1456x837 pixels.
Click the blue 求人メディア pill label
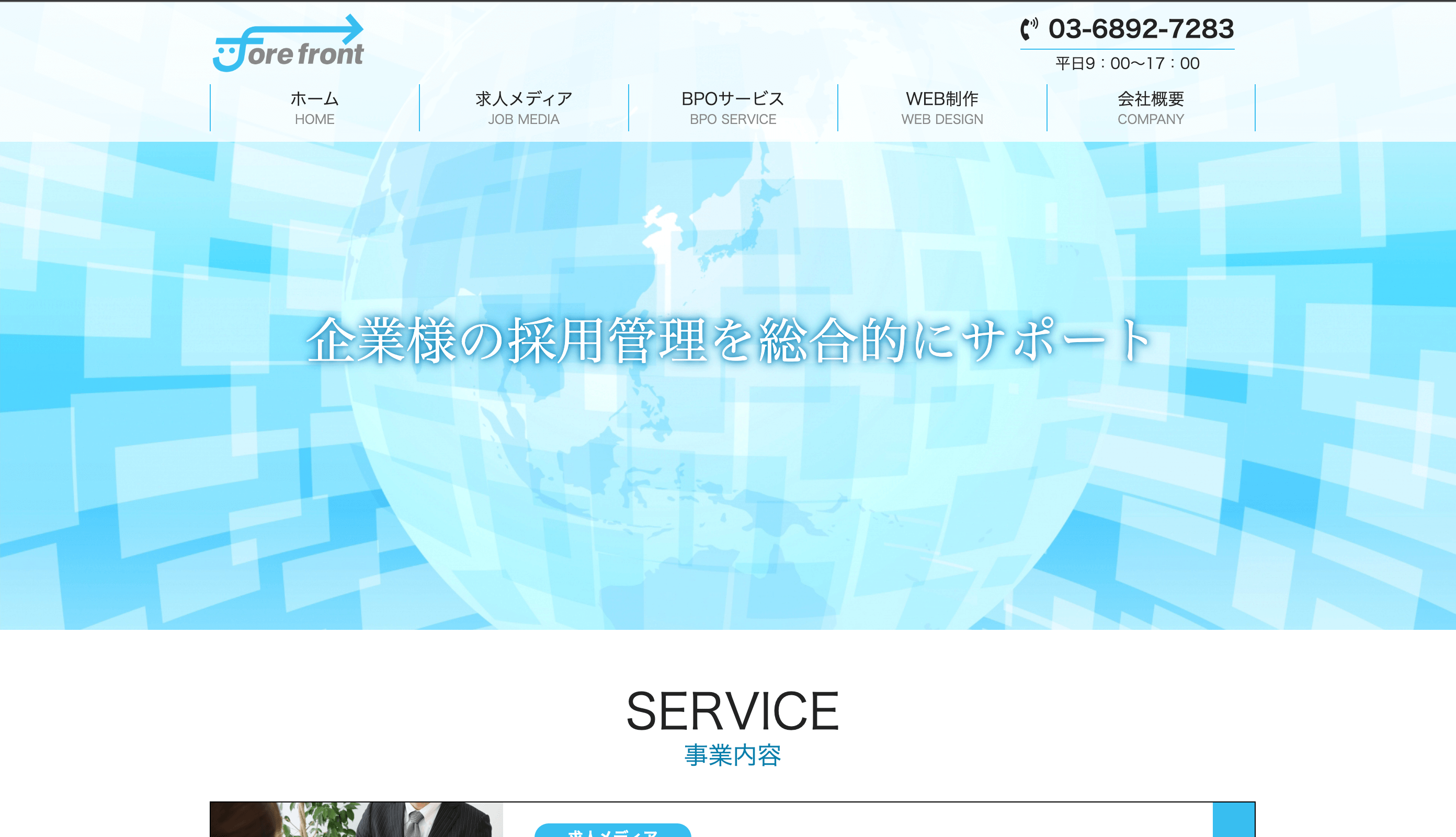[x=612, y=831]
